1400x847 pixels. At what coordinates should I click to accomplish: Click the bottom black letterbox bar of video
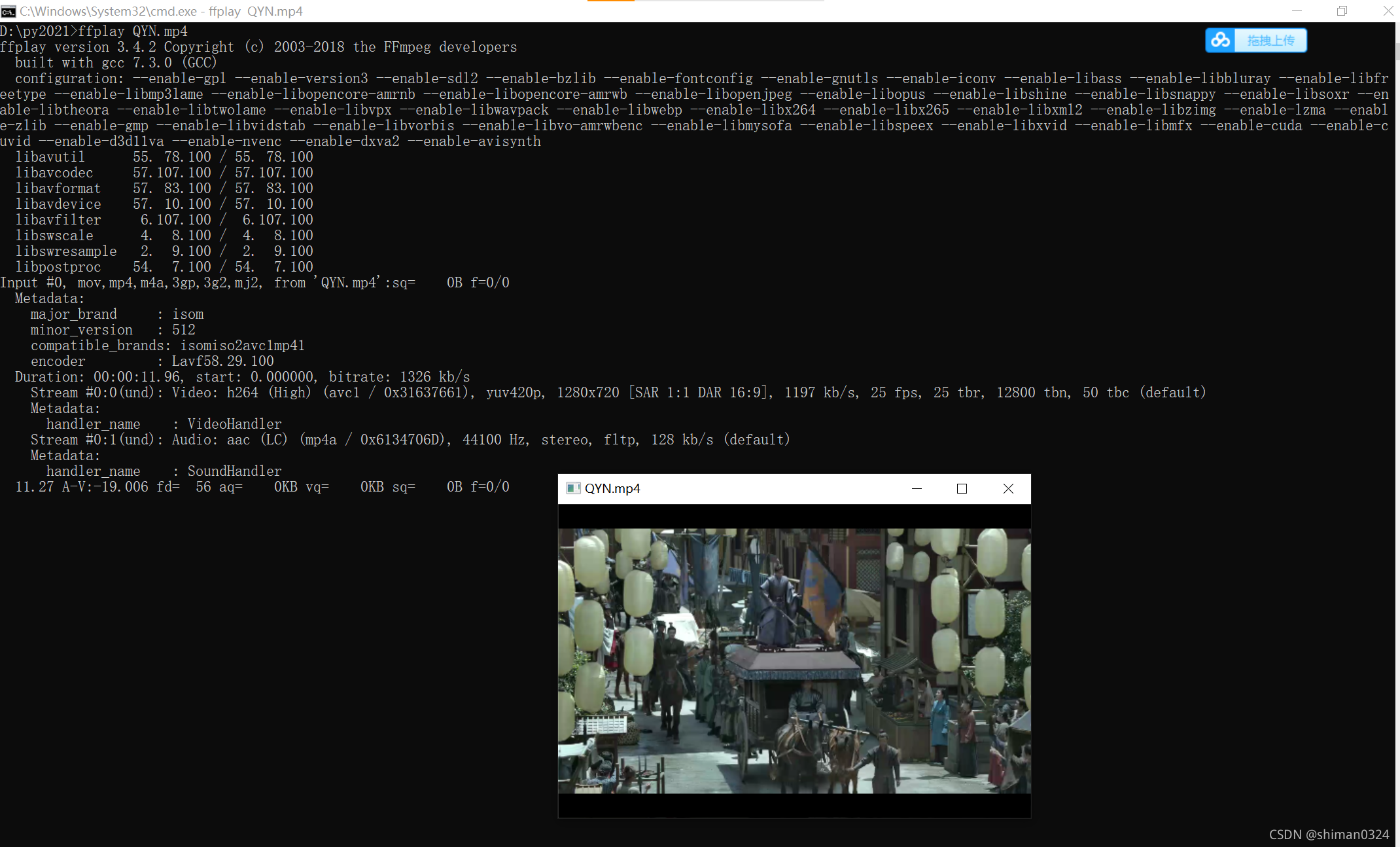click(794, 806)
